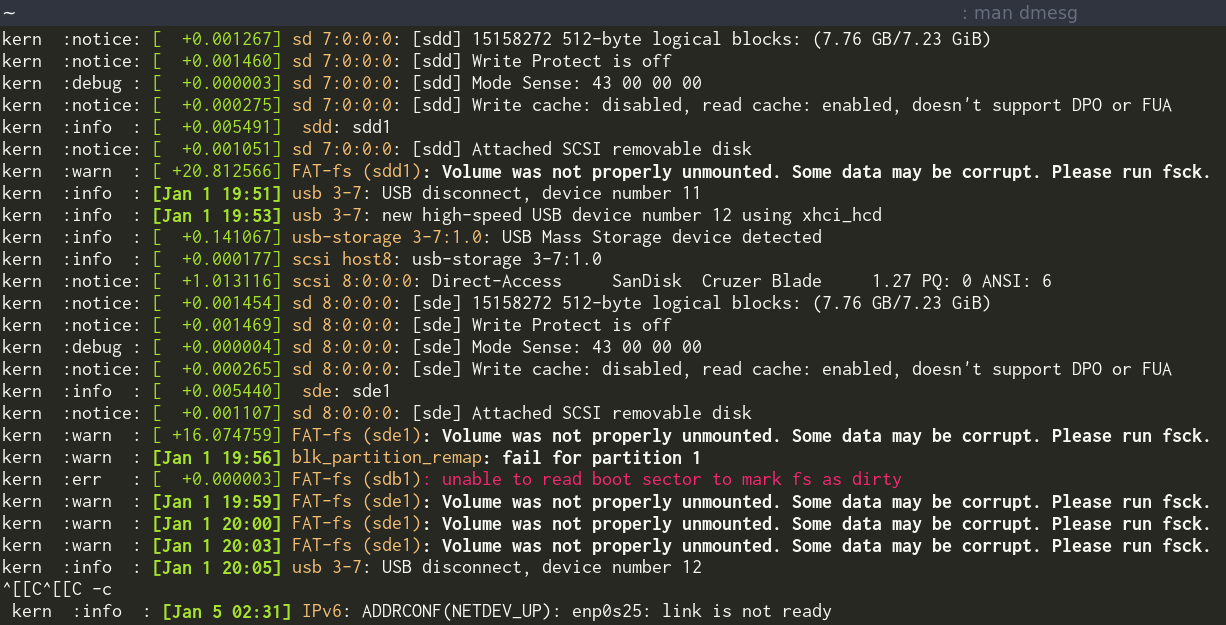This screenshot has height=625, width=1226.
Task: Click the tilde title in top bar
Action: 8,13
